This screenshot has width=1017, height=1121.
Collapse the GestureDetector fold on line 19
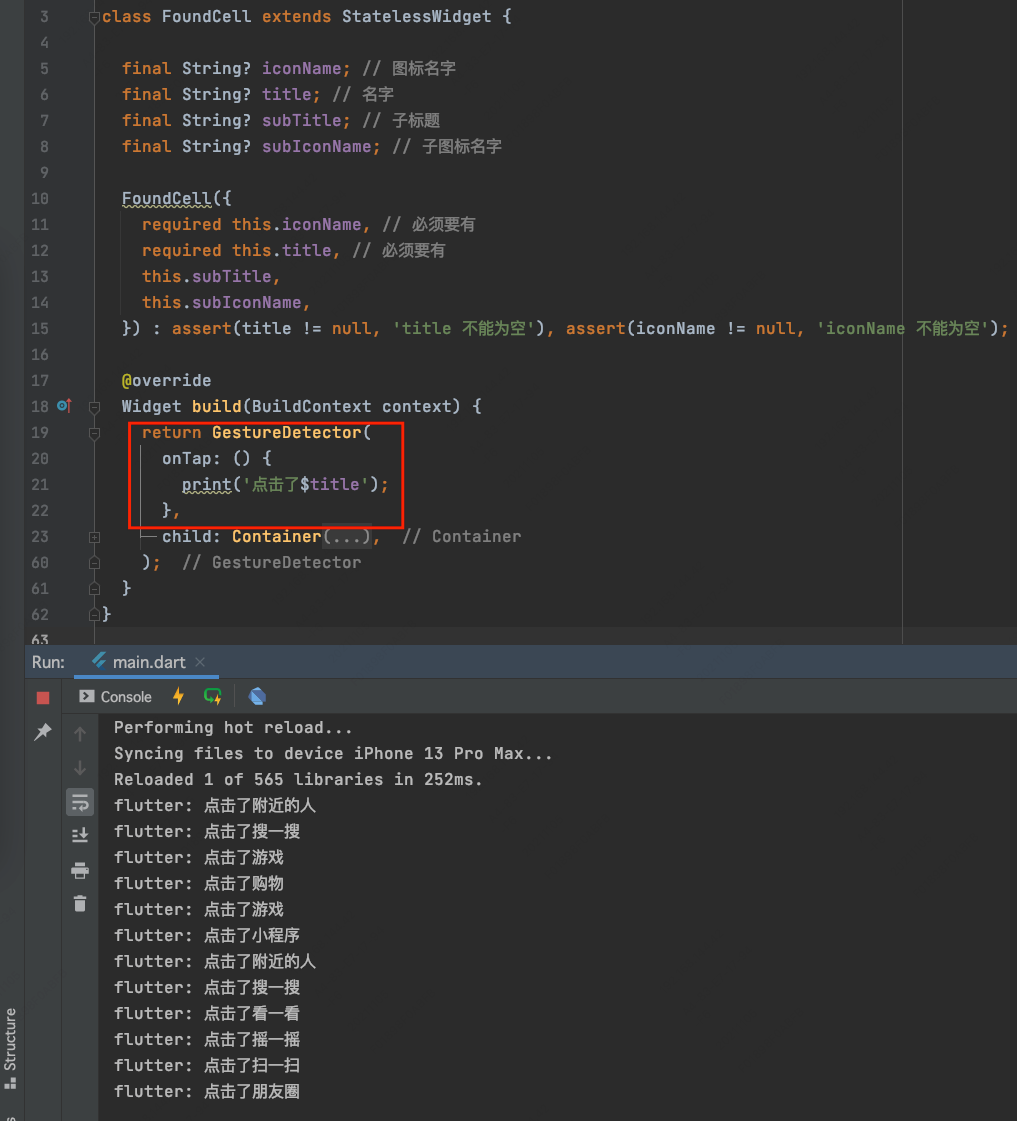[94, 433]
